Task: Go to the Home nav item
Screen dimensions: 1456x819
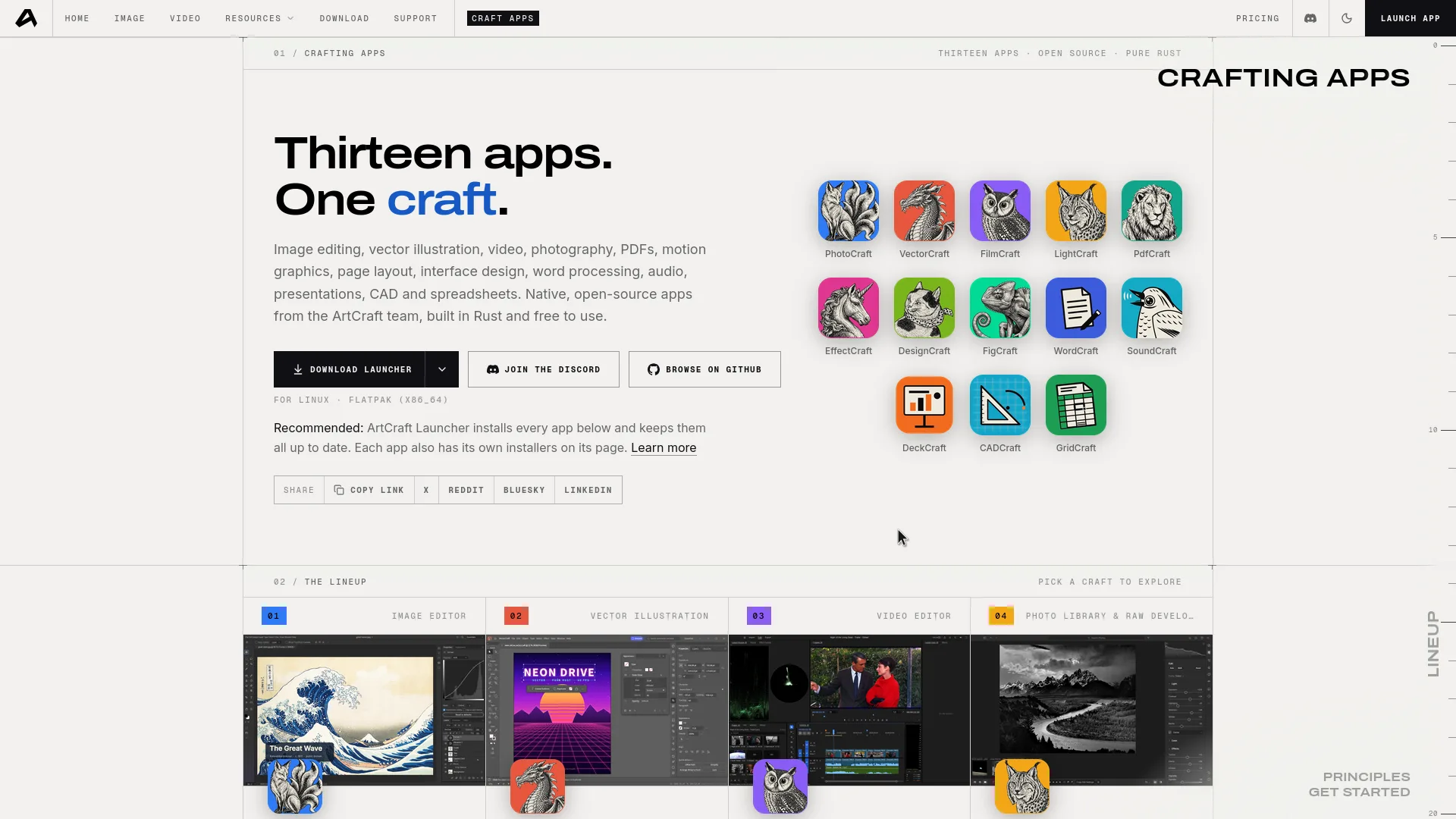Action: tap(77, 18)
